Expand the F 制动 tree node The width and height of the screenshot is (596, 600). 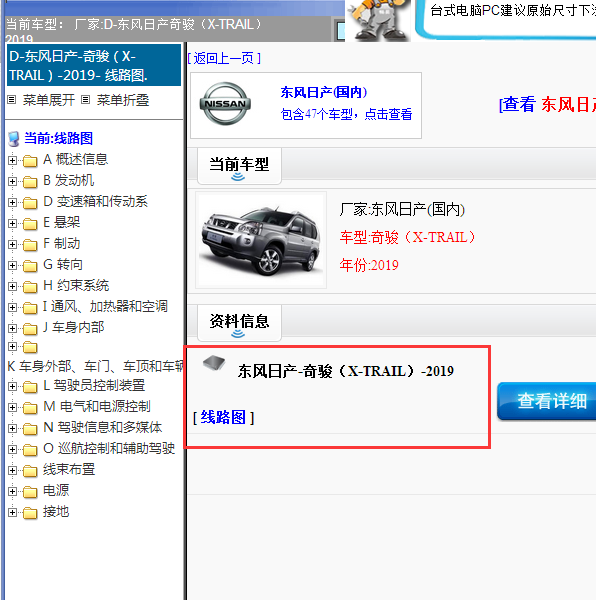click(12, 245)
